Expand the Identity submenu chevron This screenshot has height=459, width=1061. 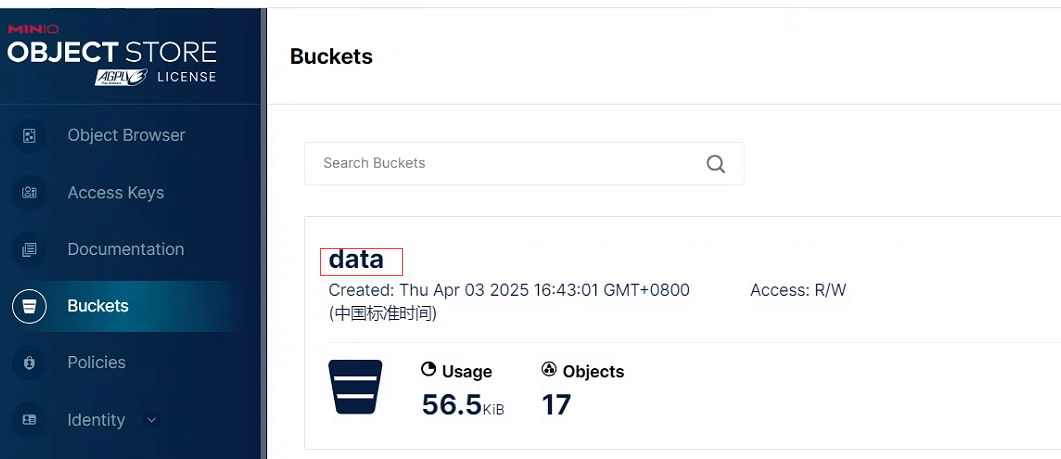[x=152, y=420]
